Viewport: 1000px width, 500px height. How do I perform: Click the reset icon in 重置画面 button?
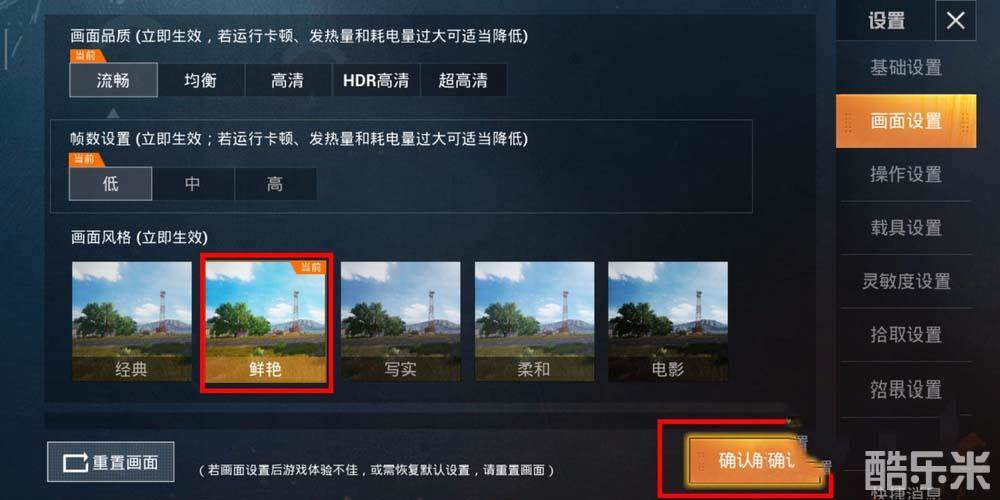(x=75, y=462)
